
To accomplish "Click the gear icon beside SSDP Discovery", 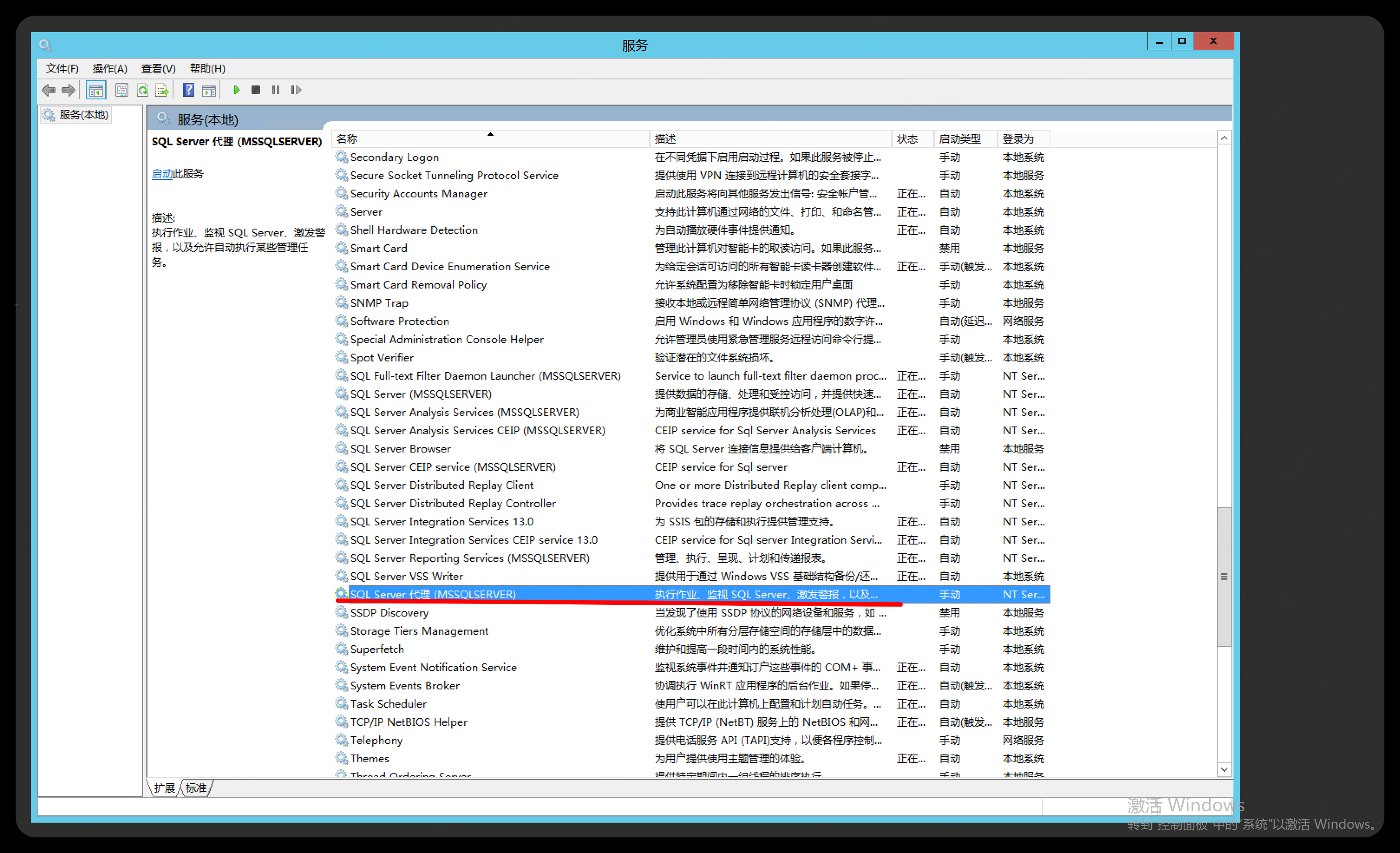I will coord(341,612).
